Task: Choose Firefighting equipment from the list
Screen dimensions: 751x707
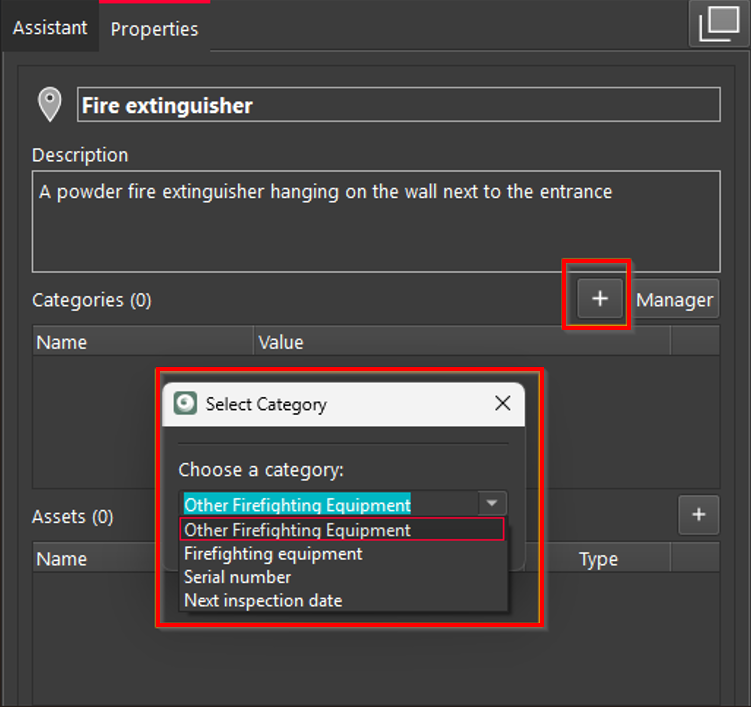Action: click(x=273, y=553)
